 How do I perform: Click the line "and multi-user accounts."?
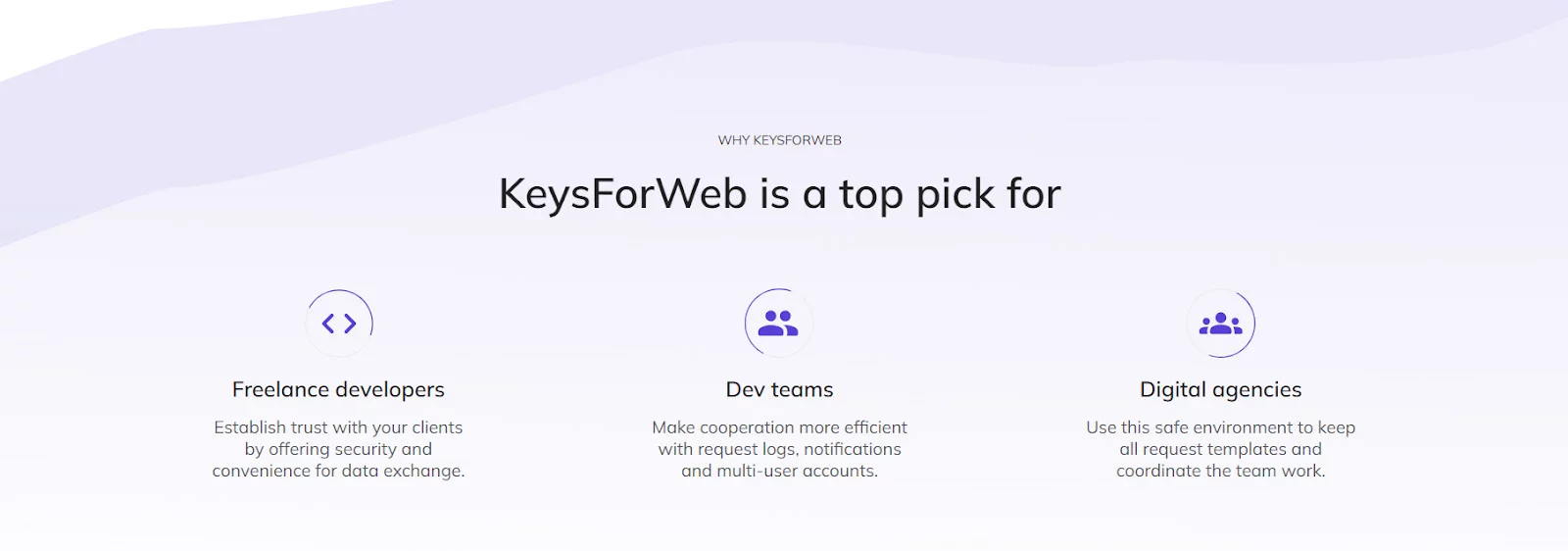click(x=779, y=471)
